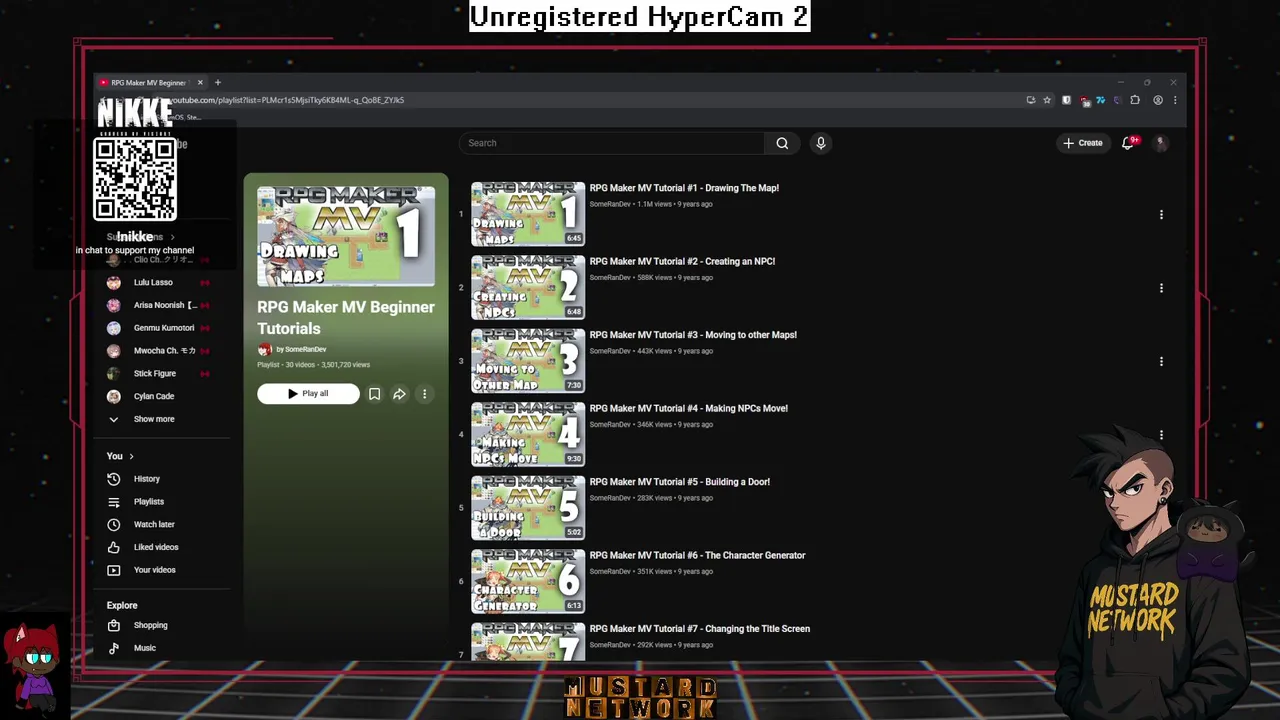The image size is (1280, 720).
Task: Click title 'RPG Maker MV Tutorial #7 - Changing the Title Screen'
Action: click(x=699, y=629)
